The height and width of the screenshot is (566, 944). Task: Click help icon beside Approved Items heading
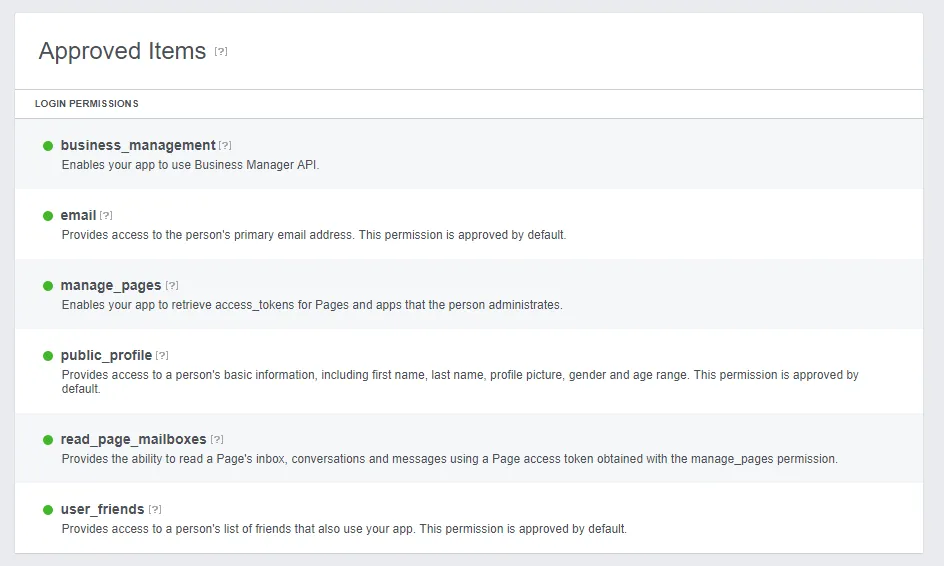221,52
